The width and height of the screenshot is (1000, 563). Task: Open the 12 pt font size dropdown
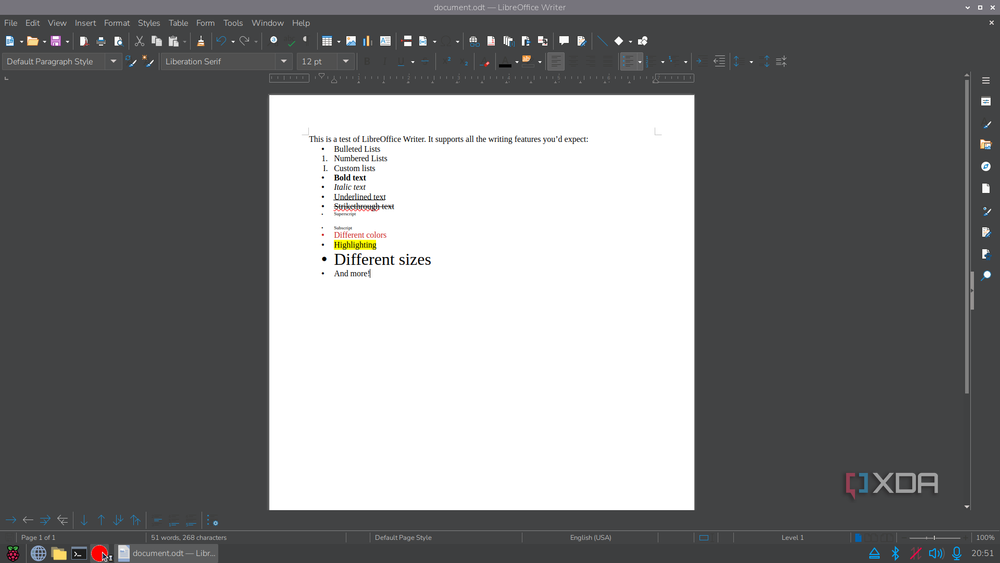click(x=346, y=61)
